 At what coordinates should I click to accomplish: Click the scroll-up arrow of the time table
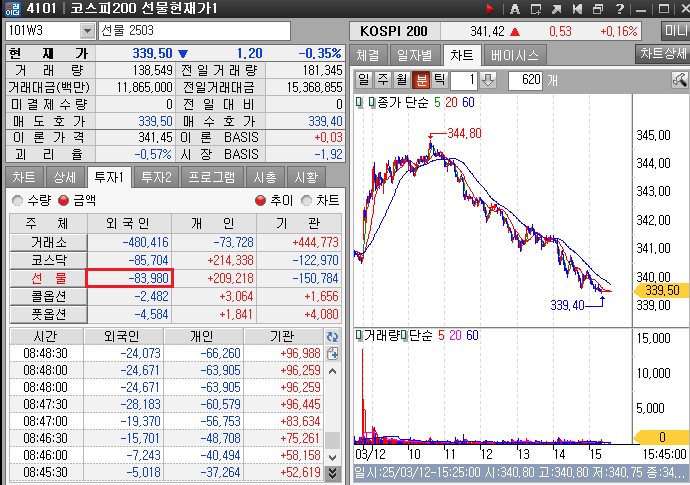[333, 371]
